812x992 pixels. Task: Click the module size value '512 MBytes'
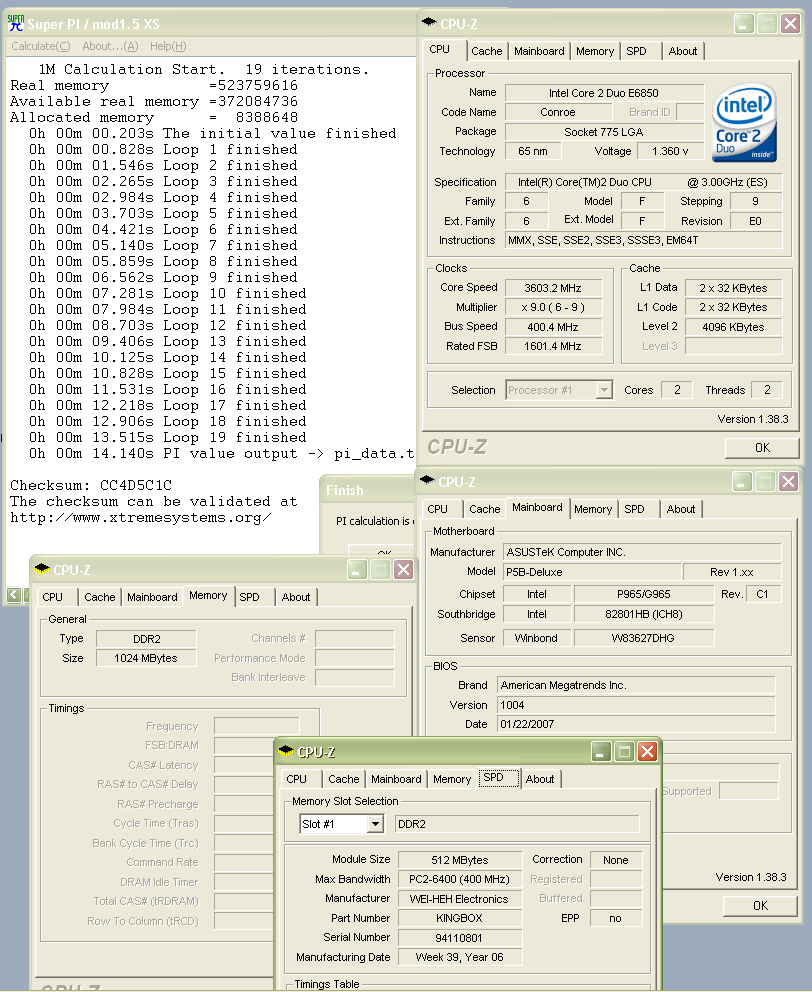(x=460, y=860)
